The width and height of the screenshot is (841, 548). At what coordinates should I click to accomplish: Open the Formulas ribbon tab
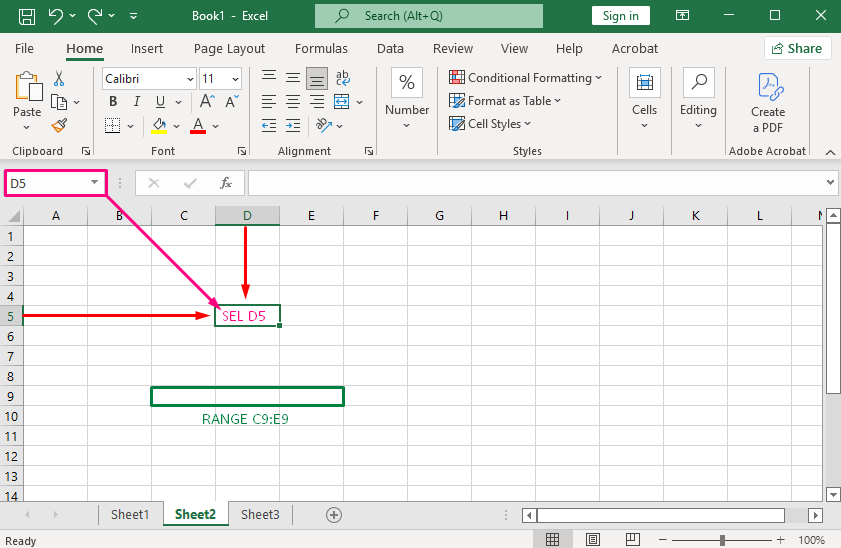321,48
